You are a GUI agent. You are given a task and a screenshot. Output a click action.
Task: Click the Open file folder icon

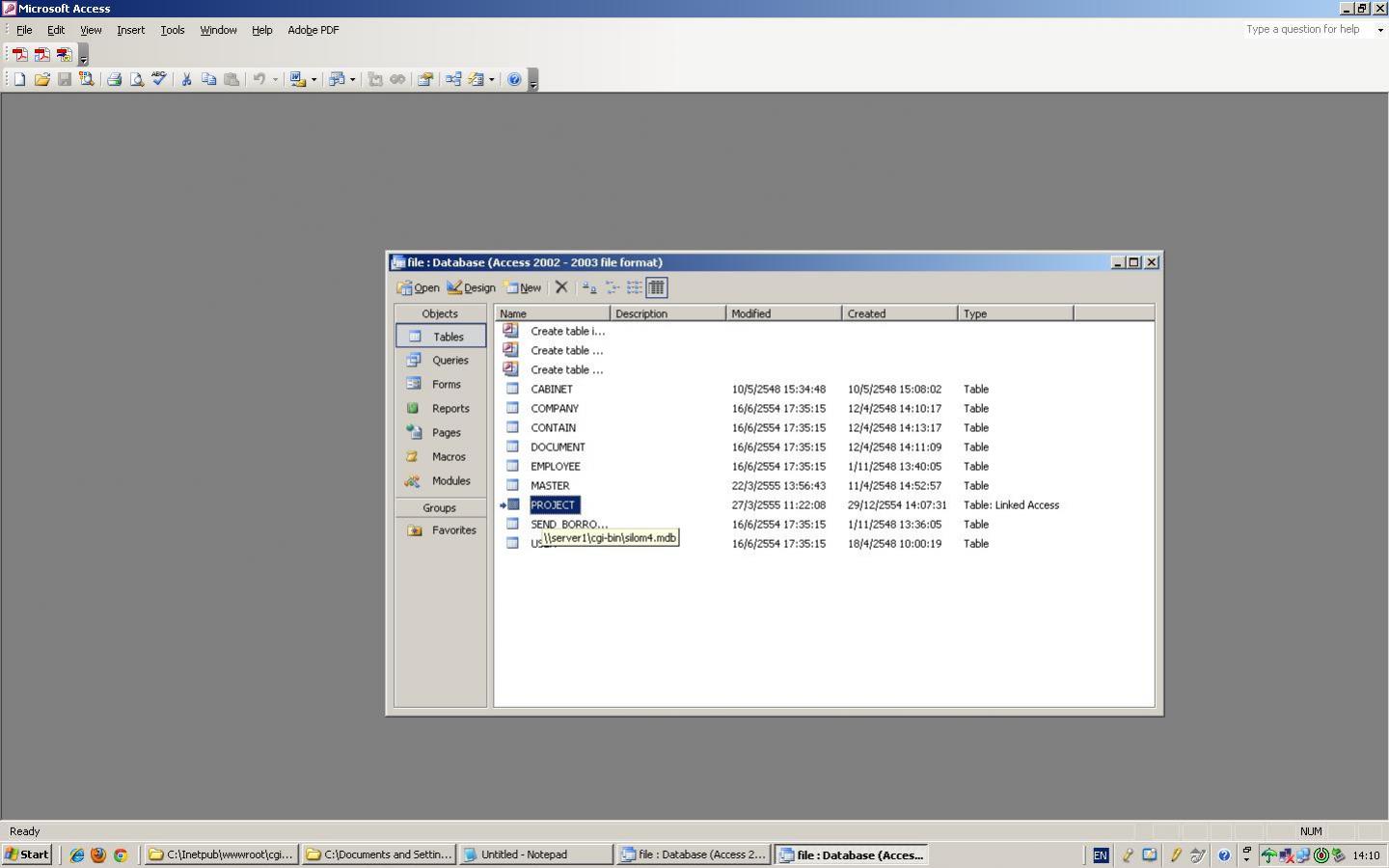click(41, 80)
